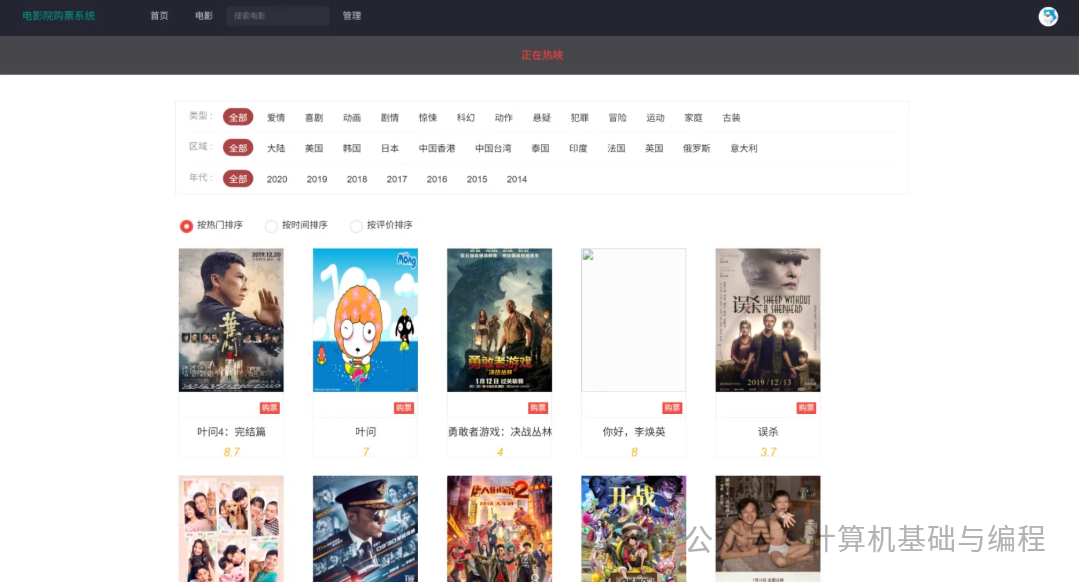Filter by genre 冒险
Viewport: 1079px width, 582px height.
617,118
